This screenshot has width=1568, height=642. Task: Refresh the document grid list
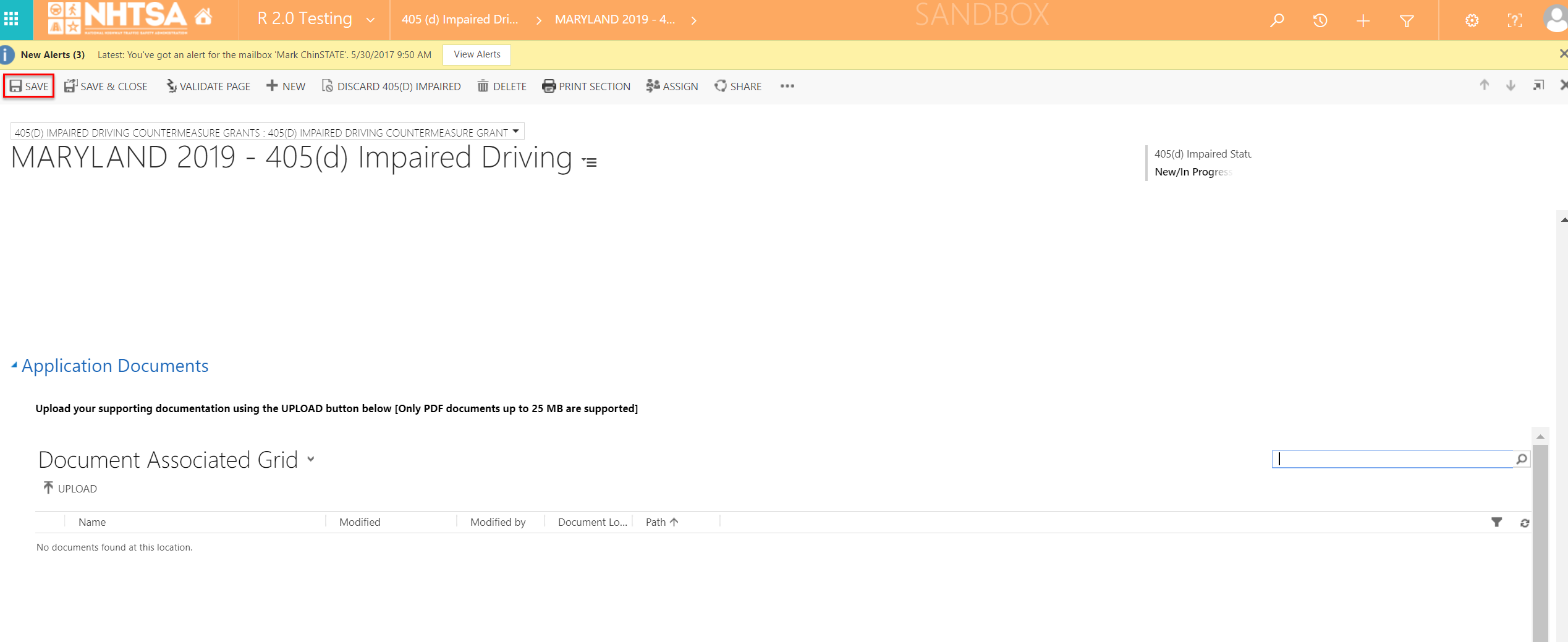tap(1524, 523)
